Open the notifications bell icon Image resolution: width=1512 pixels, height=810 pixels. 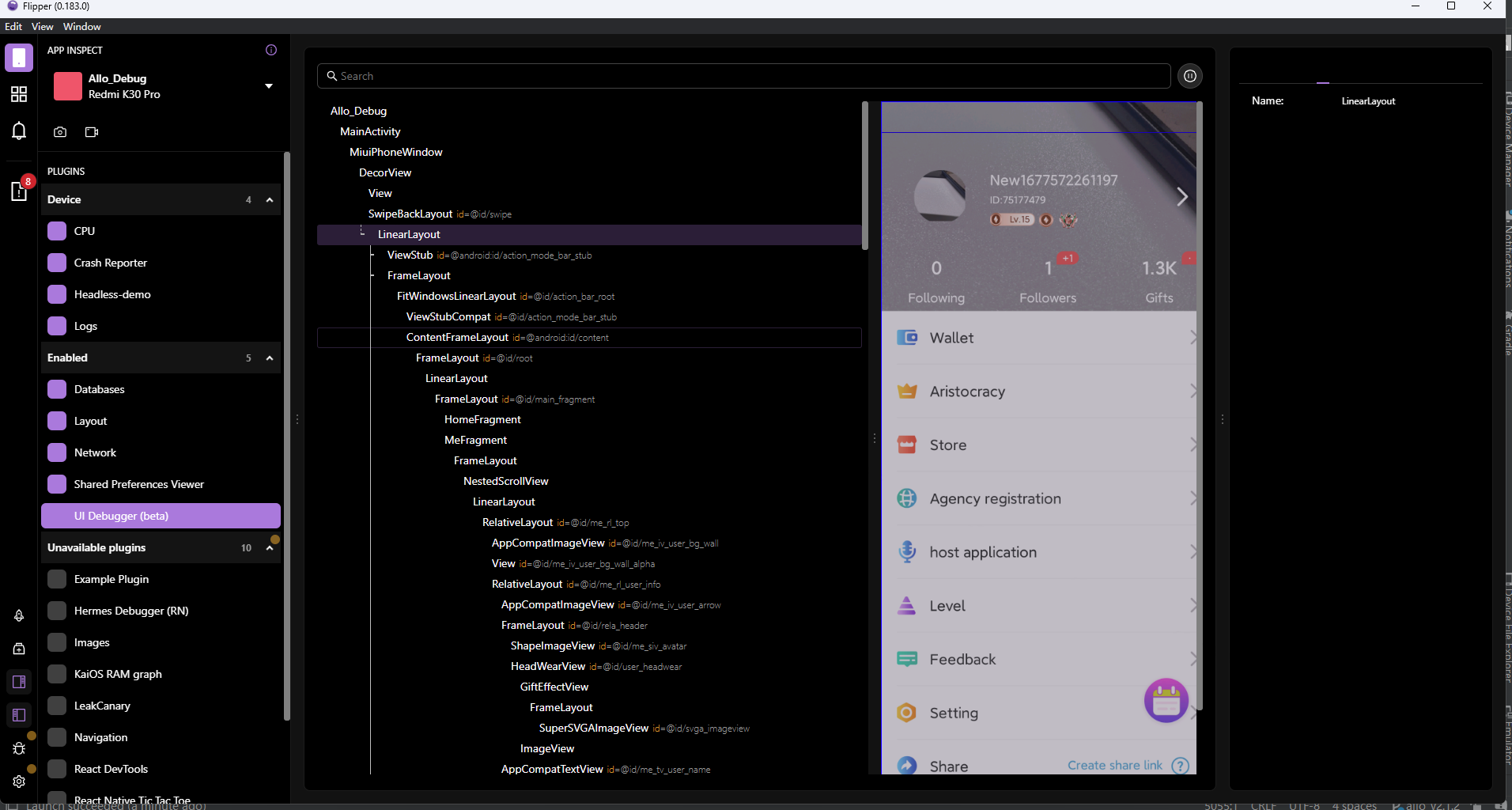19,131
